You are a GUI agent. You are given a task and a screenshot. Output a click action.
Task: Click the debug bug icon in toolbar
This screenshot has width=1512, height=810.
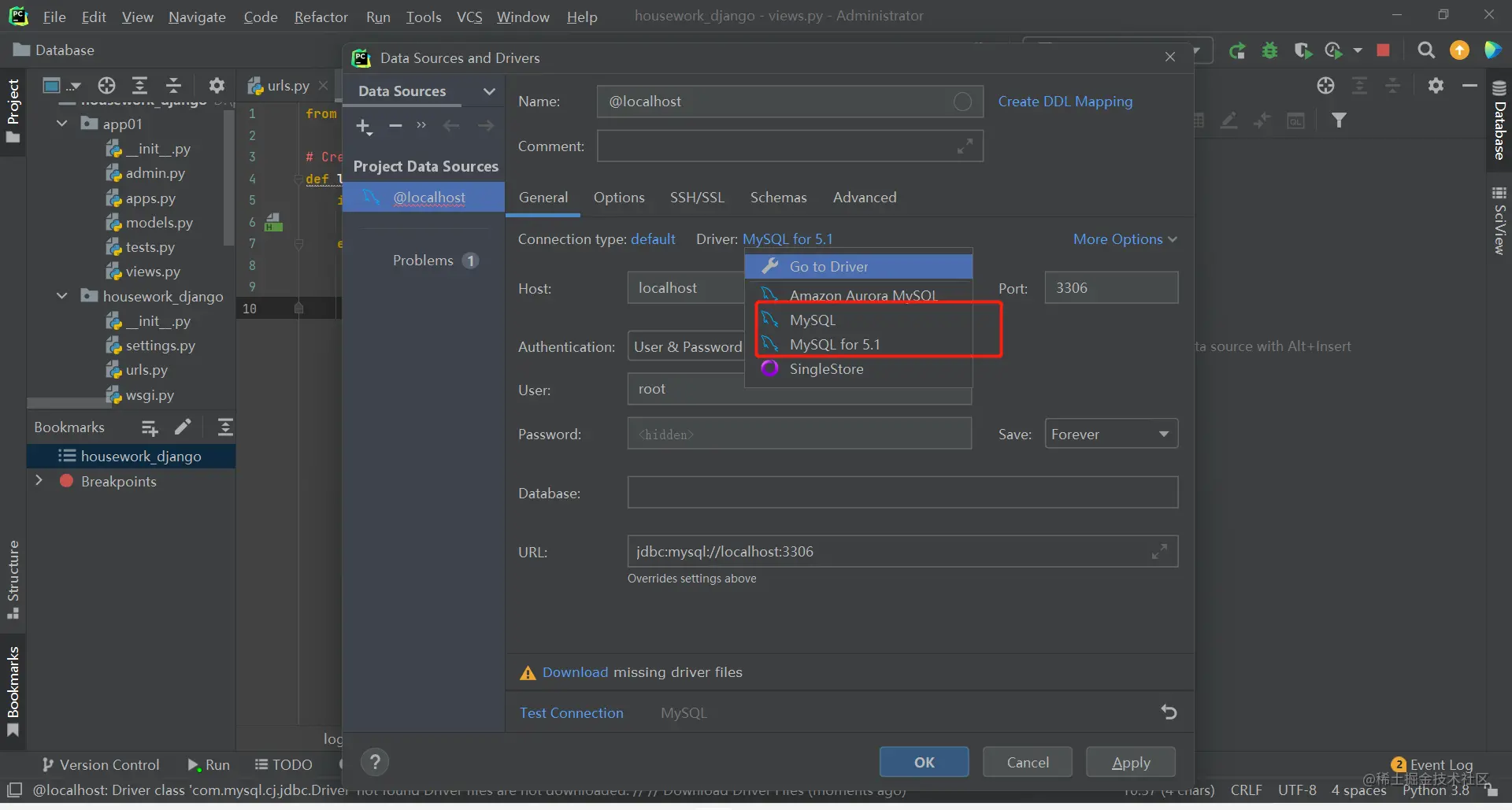click(1269, 50)
